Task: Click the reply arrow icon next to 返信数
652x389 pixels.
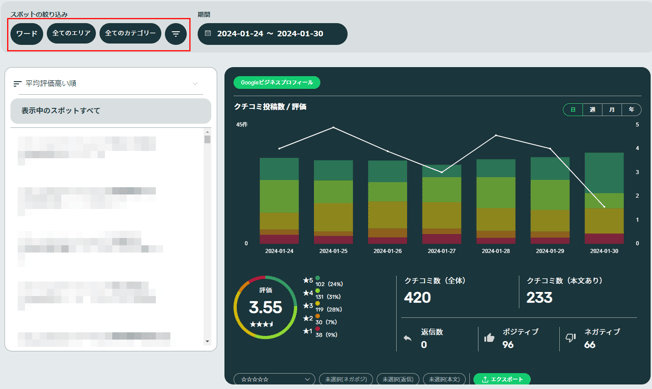Action: (408, 338)
